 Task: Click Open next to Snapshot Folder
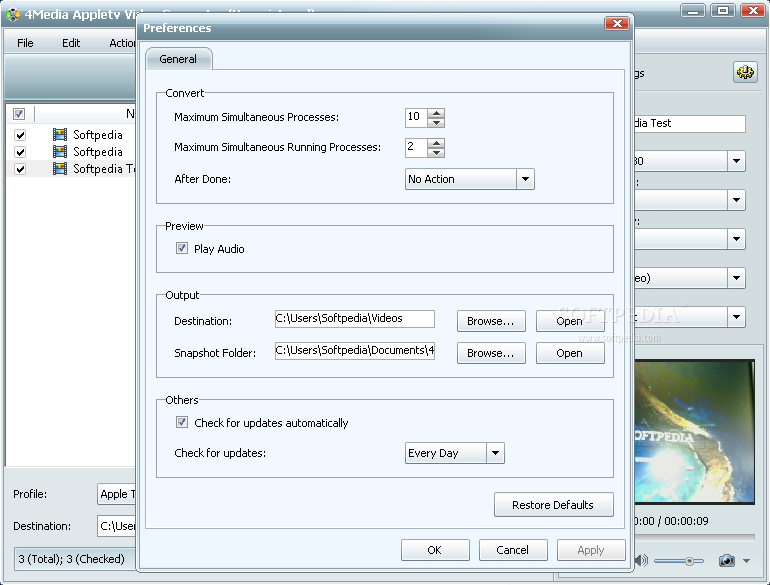570,353
